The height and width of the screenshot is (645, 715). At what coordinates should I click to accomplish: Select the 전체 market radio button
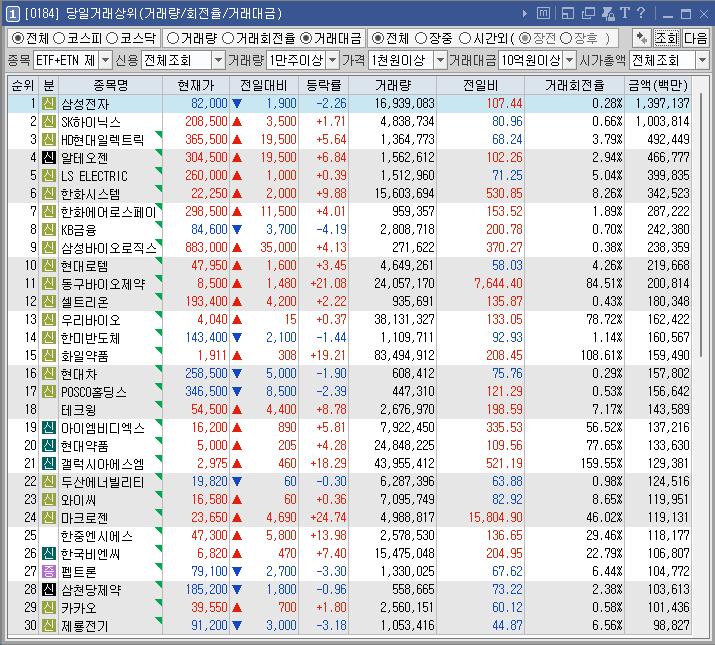(x=17, y=38)
